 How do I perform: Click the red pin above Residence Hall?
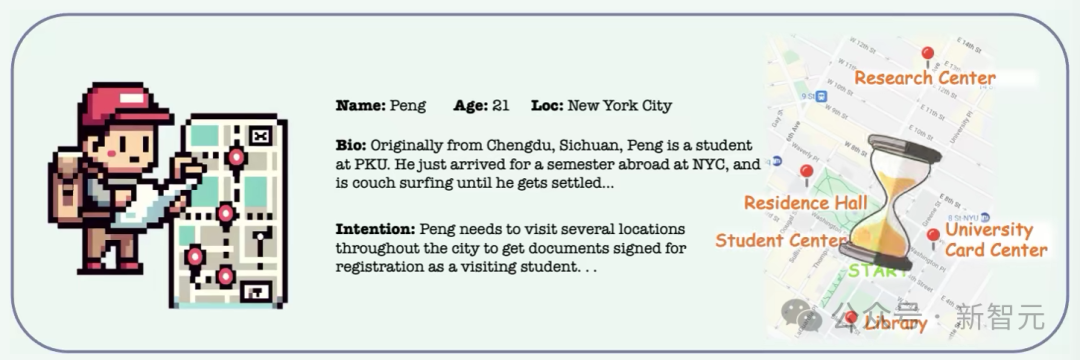coord(807,175)
